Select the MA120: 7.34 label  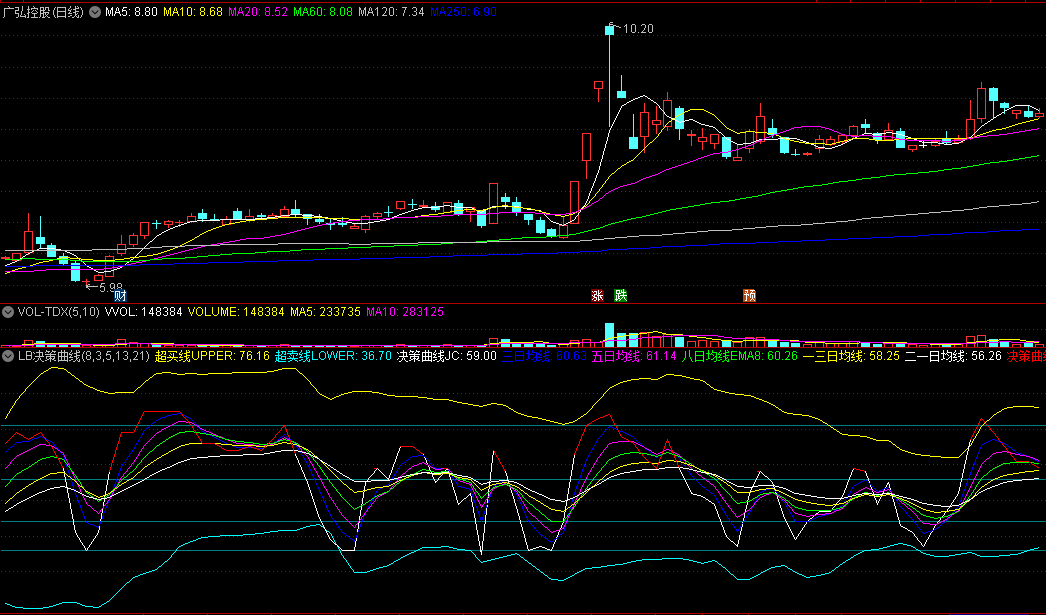pyautogui.click(x=391, y=12)
